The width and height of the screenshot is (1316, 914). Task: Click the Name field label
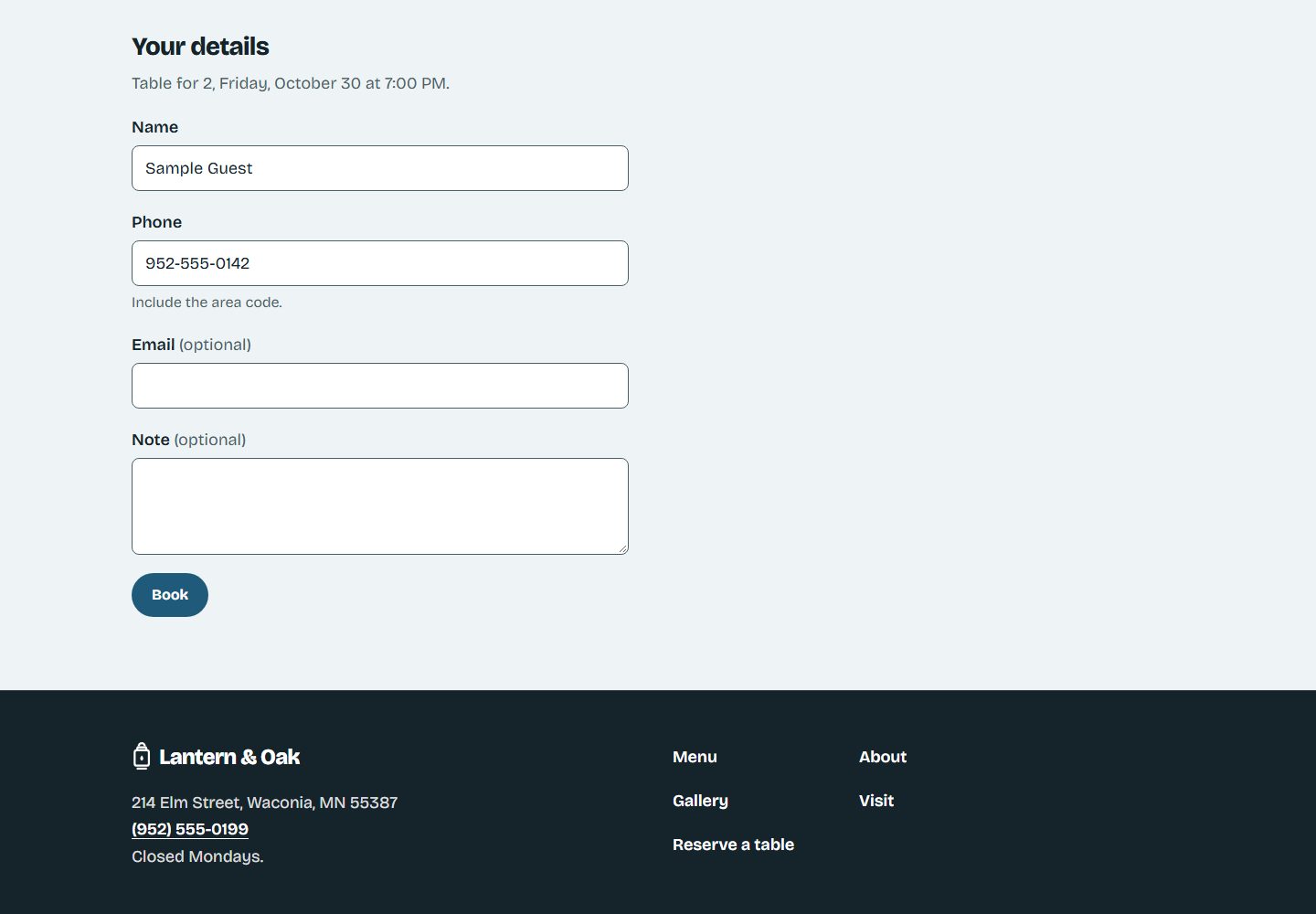pos(154,127)
